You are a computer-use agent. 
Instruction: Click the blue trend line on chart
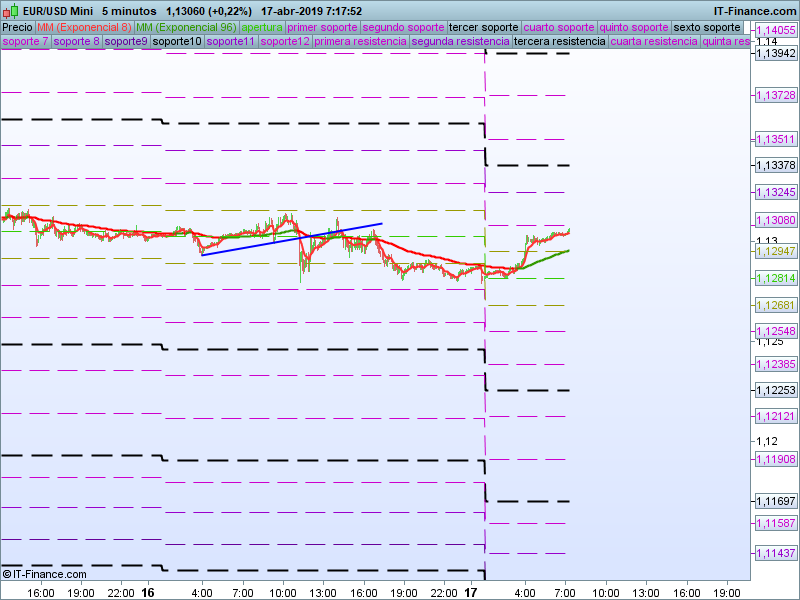[292, 239]
